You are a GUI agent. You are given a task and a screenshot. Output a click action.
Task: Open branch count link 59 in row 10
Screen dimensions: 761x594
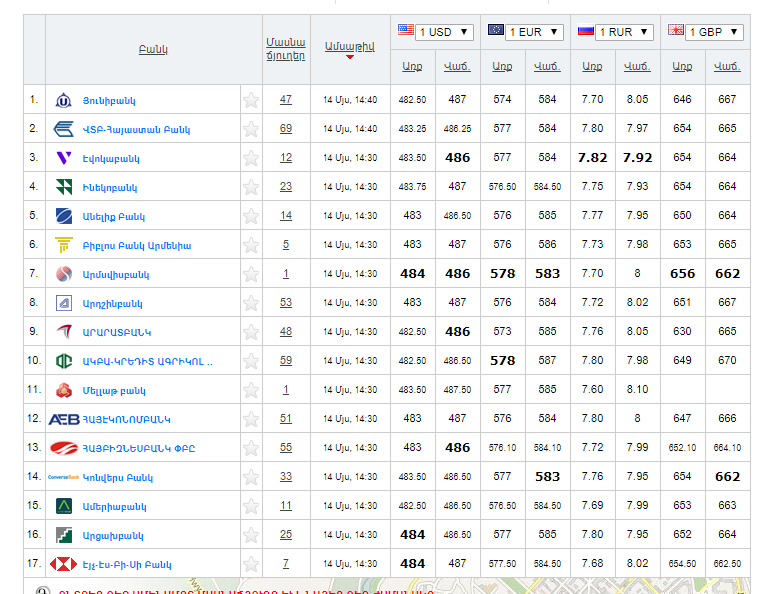click(x=286, y=361)
